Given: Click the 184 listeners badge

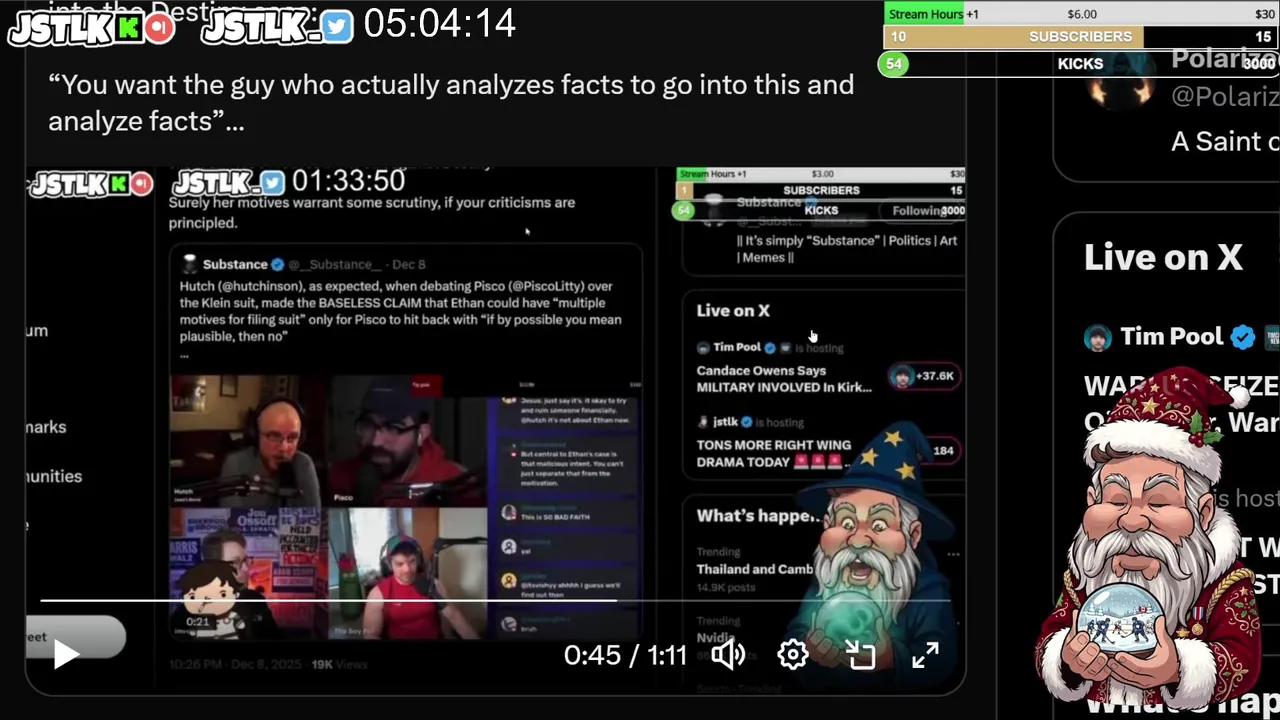Looking at the screenshot, I should 942,451.
